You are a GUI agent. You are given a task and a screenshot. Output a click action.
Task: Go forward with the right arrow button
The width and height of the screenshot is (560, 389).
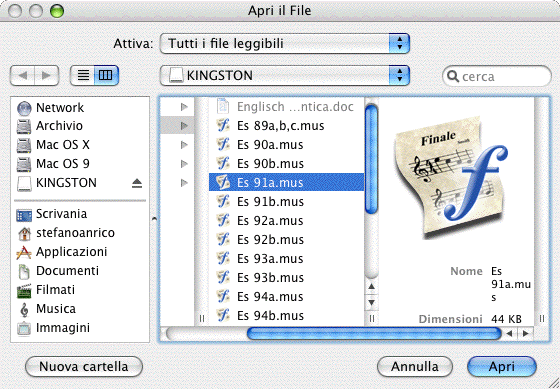click(46, 75)
